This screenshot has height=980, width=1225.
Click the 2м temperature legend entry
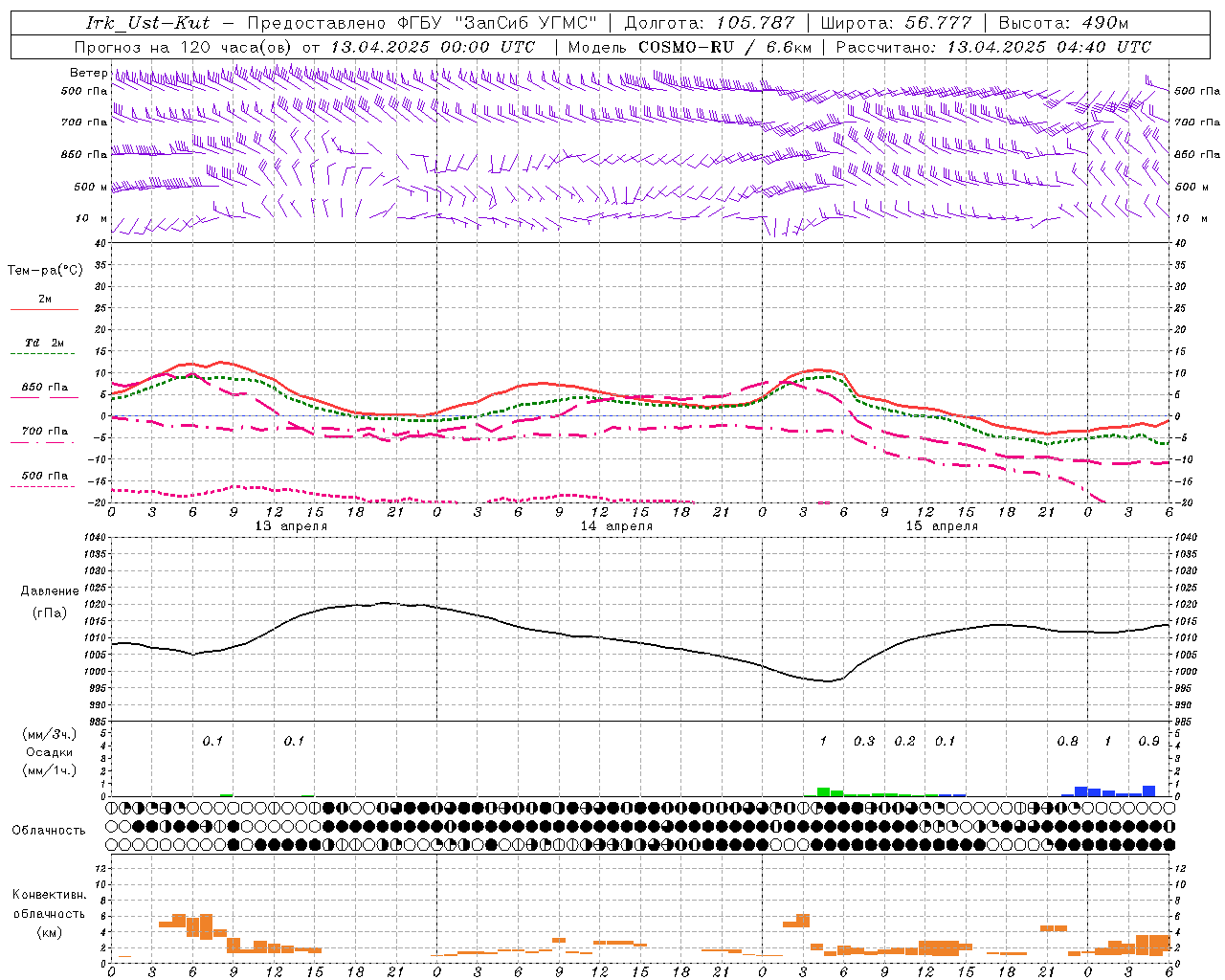[x=45, y=300]
